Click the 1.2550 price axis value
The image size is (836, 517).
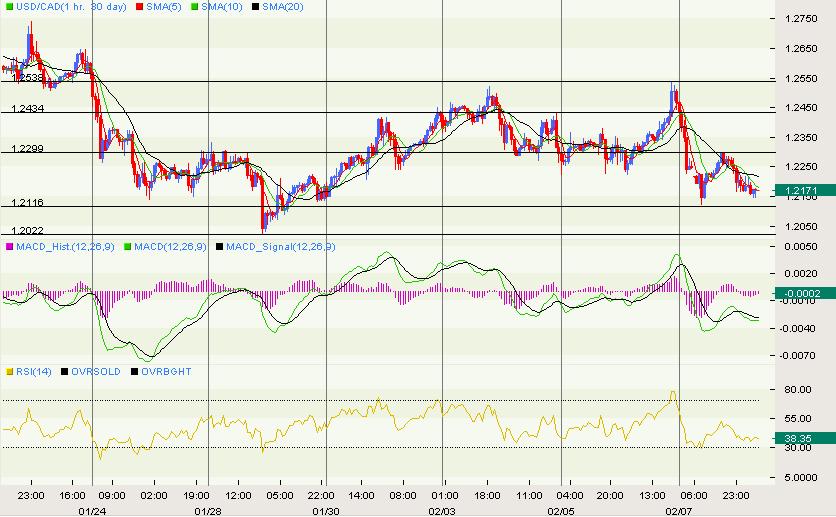(801, 78)
